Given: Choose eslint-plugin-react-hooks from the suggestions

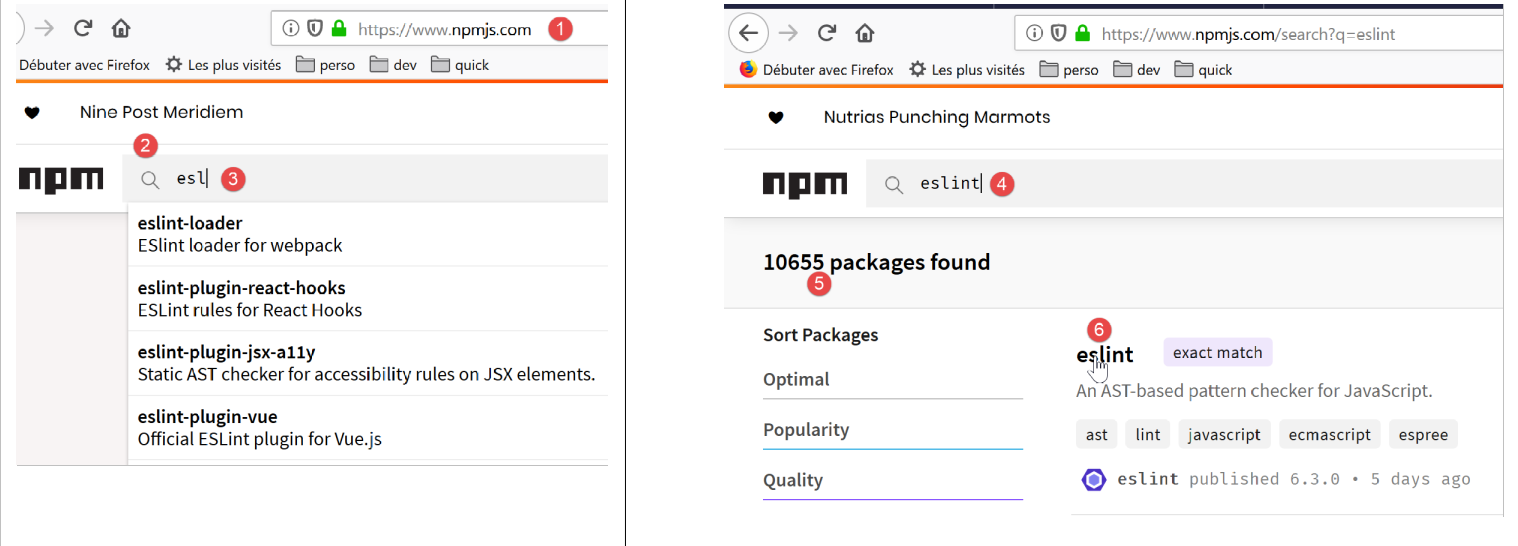Looking at the screenshot, I should (x=241, y=288).
